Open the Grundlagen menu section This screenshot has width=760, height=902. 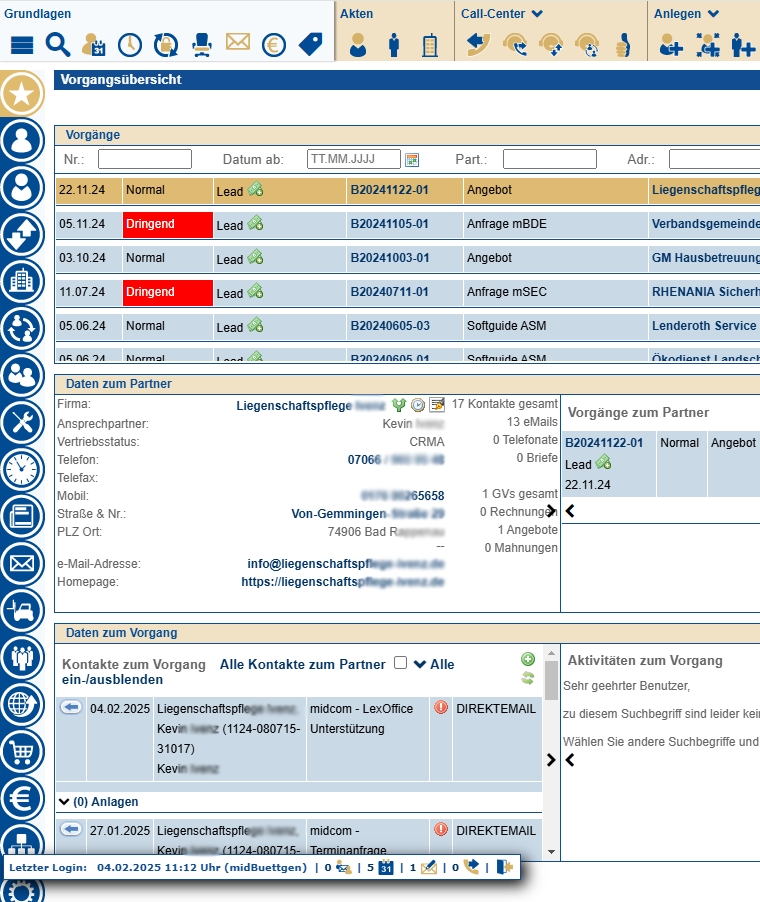[37, 14]
